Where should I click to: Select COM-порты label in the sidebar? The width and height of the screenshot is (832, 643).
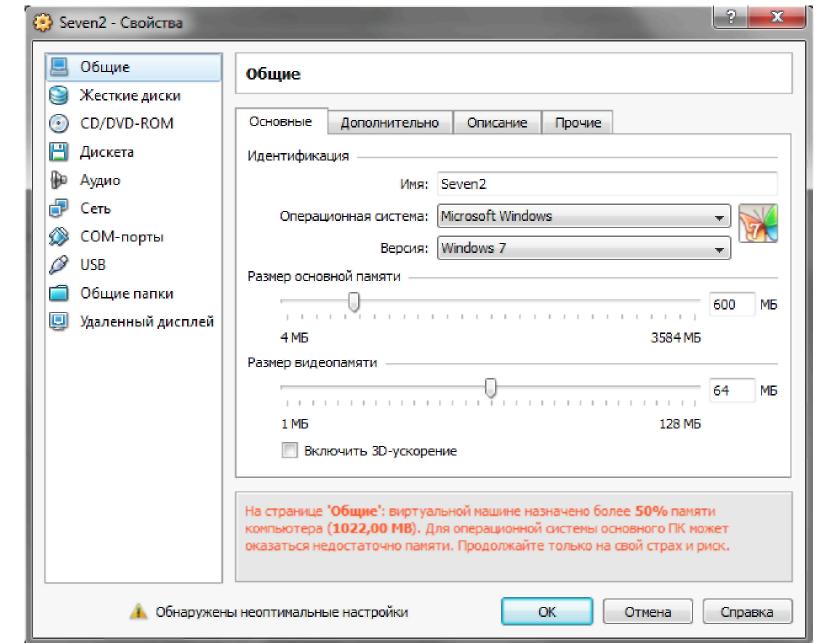point(122,237)
